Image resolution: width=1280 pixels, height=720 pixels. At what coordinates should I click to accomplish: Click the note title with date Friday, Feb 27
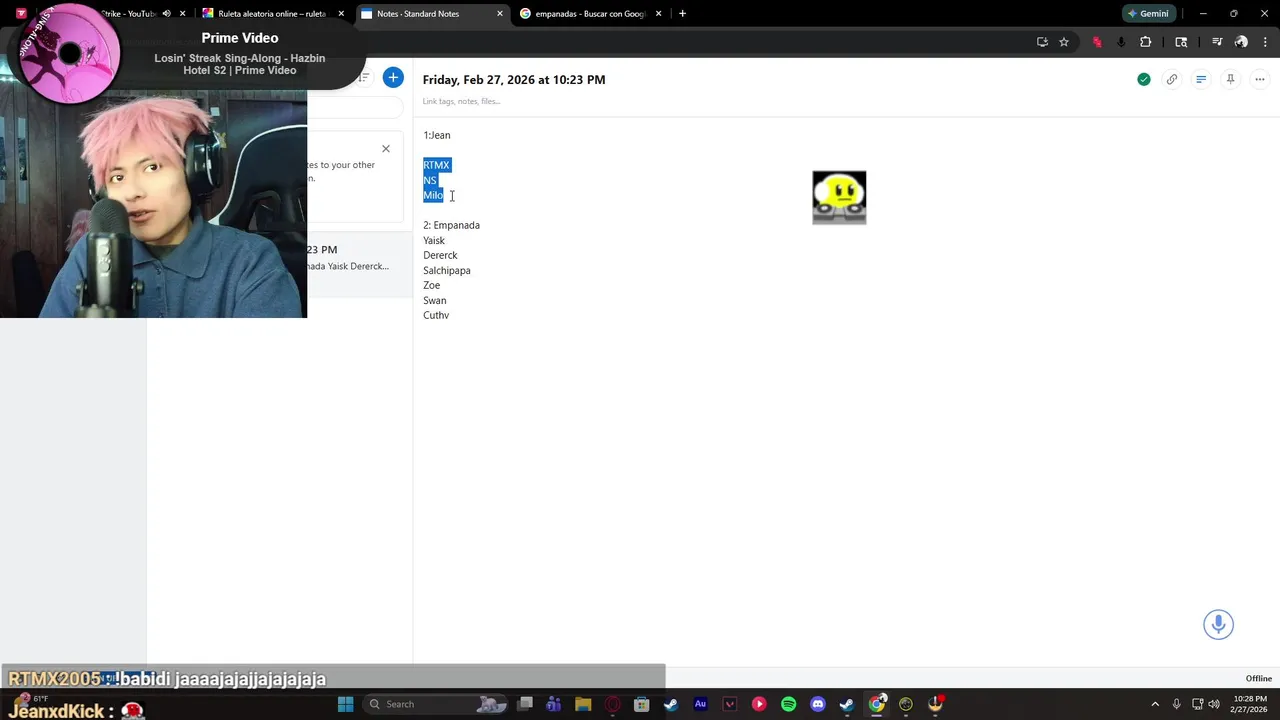click(x=514, y=80)
